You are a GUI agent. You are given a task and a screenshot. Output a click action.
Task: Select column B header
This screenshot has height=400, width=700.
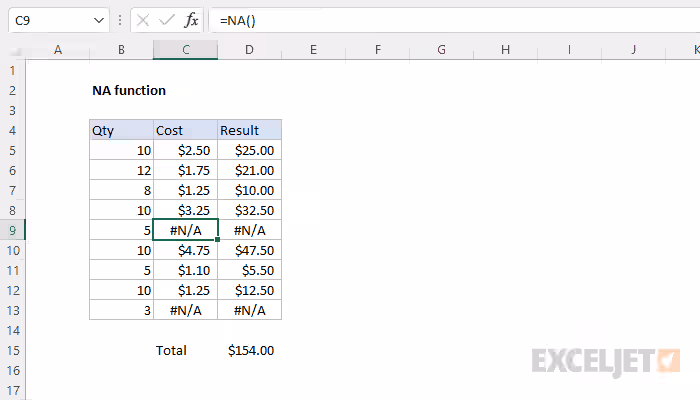coord(121,50)
